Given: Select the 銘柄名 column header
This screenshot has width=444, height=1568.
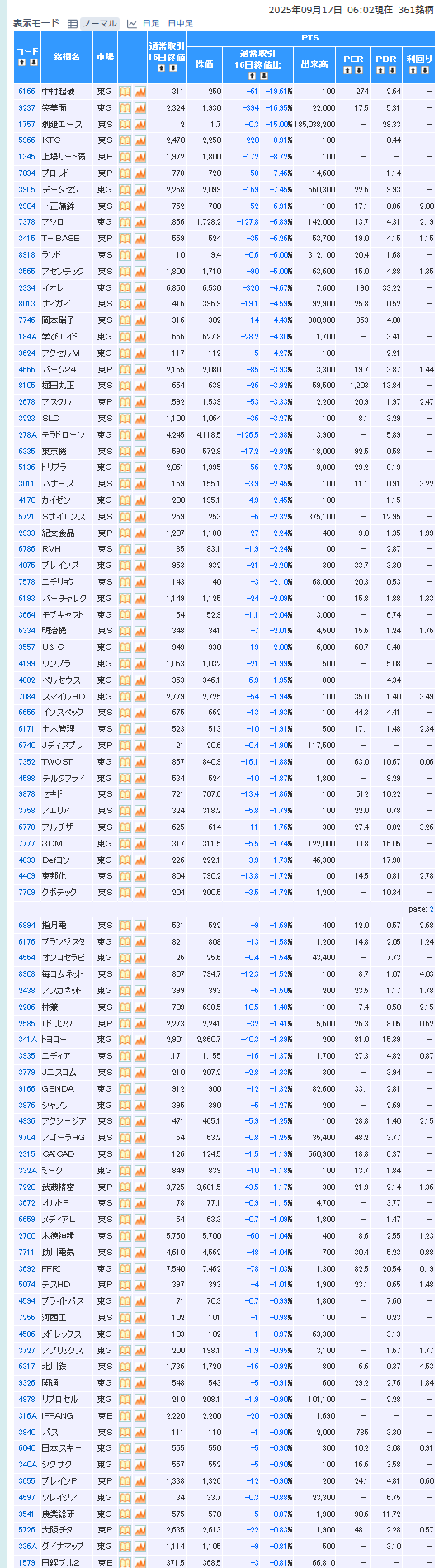Looking at the screenshot, I should (66, 57).
